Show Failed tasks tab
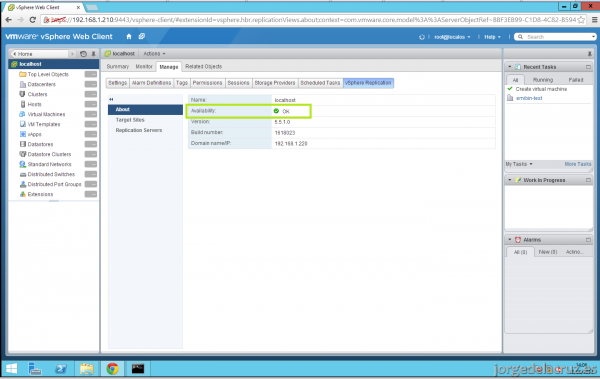This screenshot has width=600, height=379. click(x=576, y=80)
